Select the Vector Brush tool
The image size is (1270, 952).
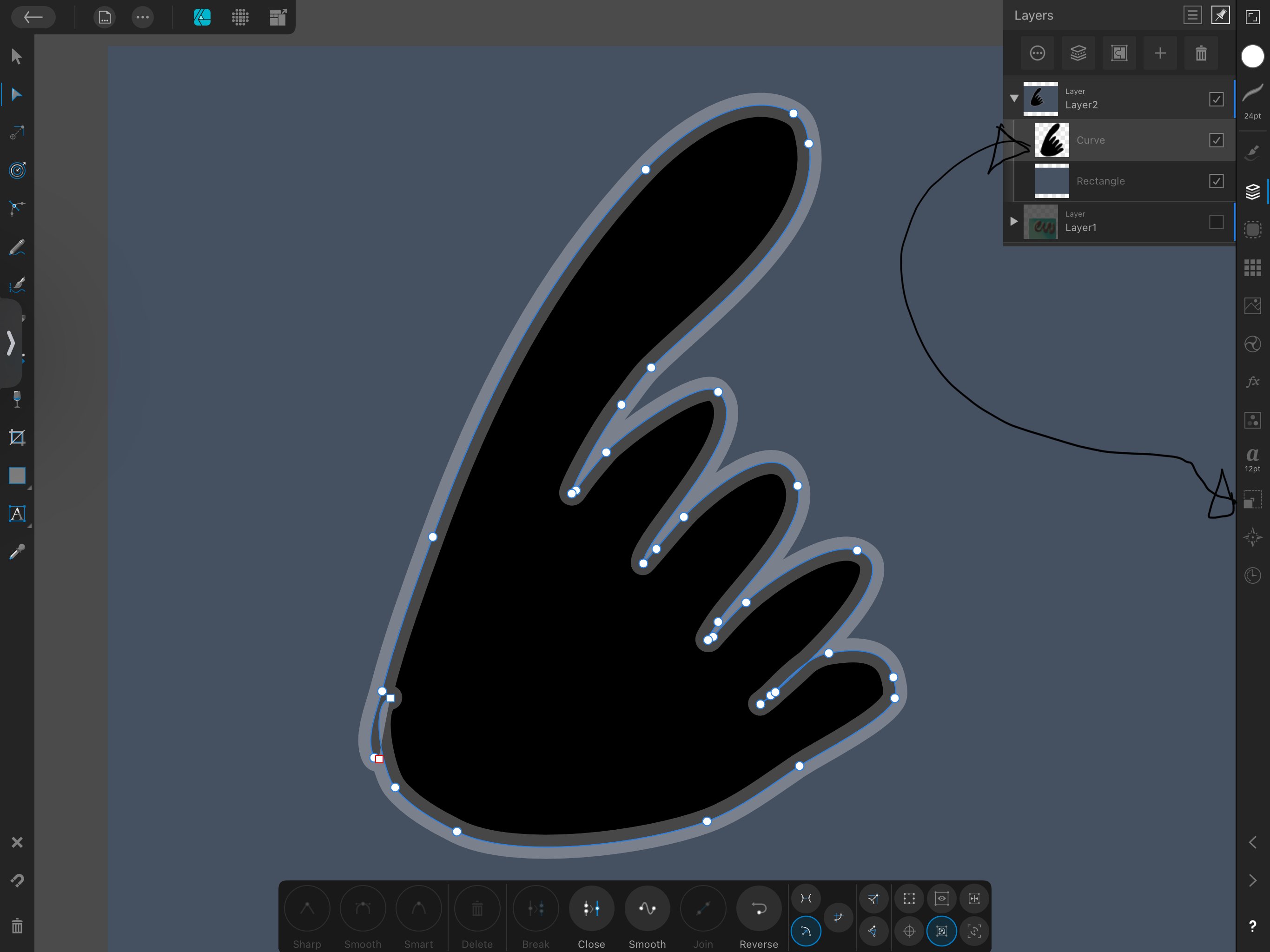click(17, 285)
